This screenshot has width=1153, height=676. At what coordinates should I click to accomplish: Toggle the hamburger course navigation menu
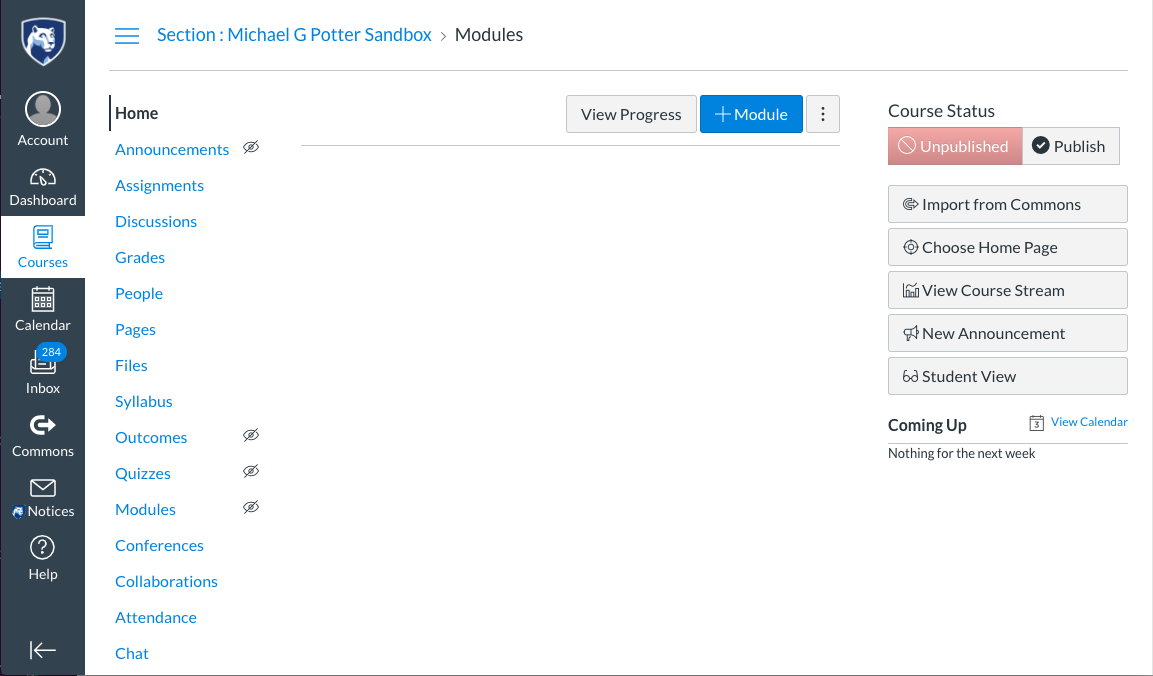126,35
